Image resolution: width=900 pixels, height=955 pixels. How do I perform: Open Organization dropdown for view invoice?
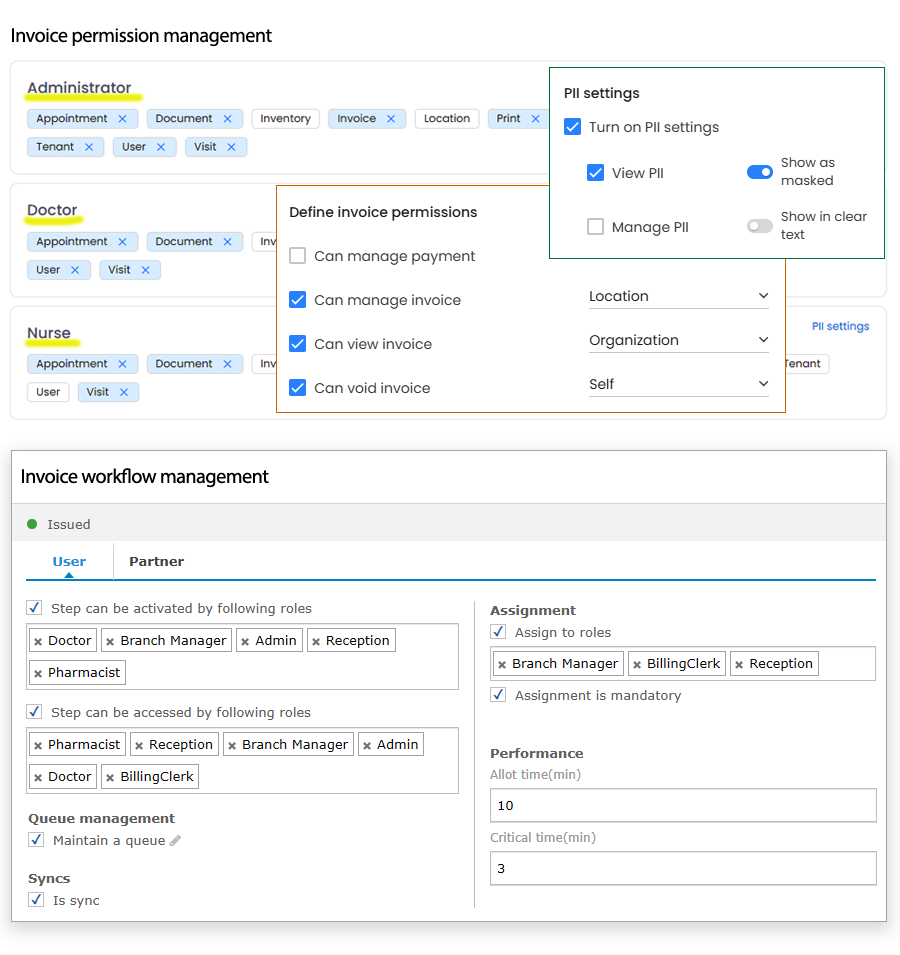(679, 340)
